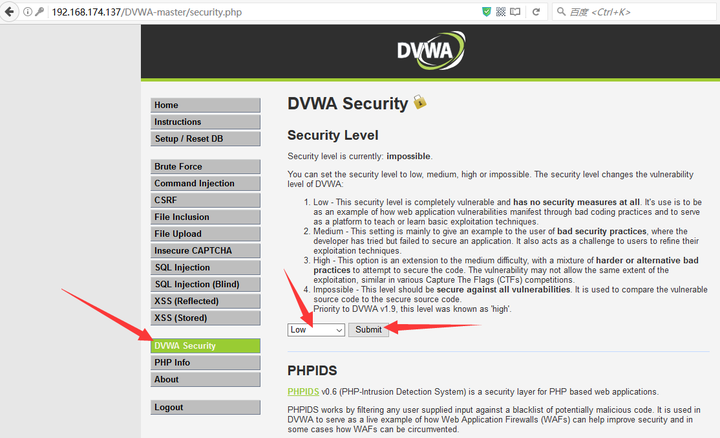Select SQL Injection (Blind) item
This screenshot has height=438, width=720.
[x=205, y=284]
